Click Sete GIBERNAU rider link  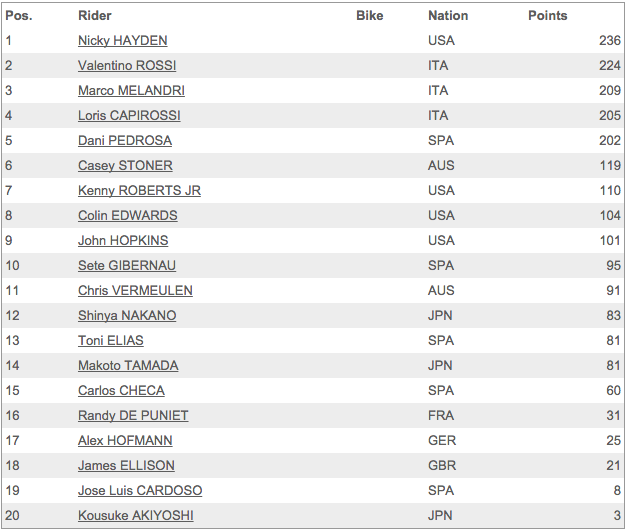coord(127,266)
